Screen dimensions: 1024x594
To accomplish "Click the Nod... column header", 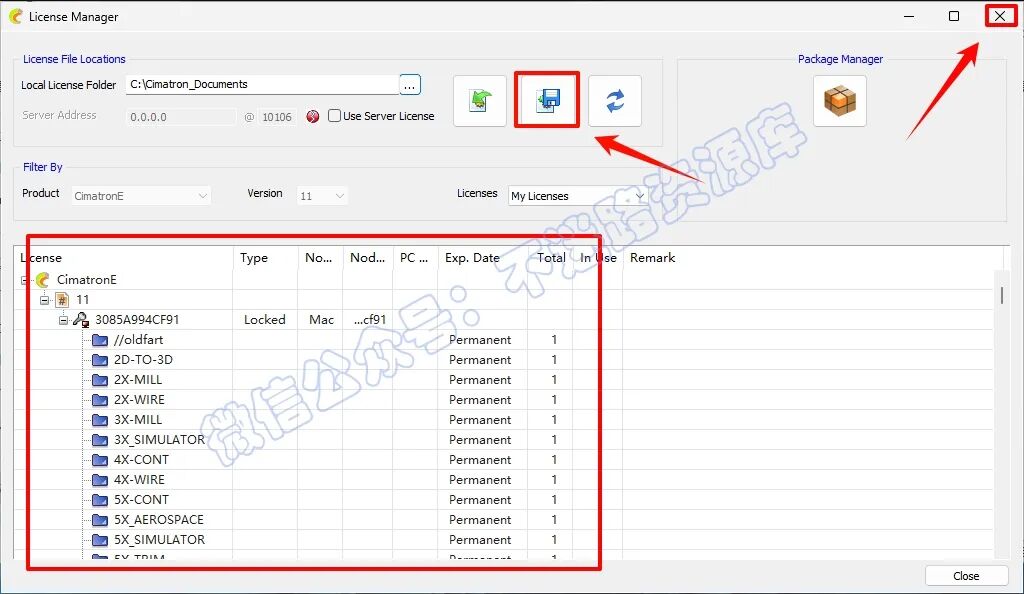I will (368, 258).
